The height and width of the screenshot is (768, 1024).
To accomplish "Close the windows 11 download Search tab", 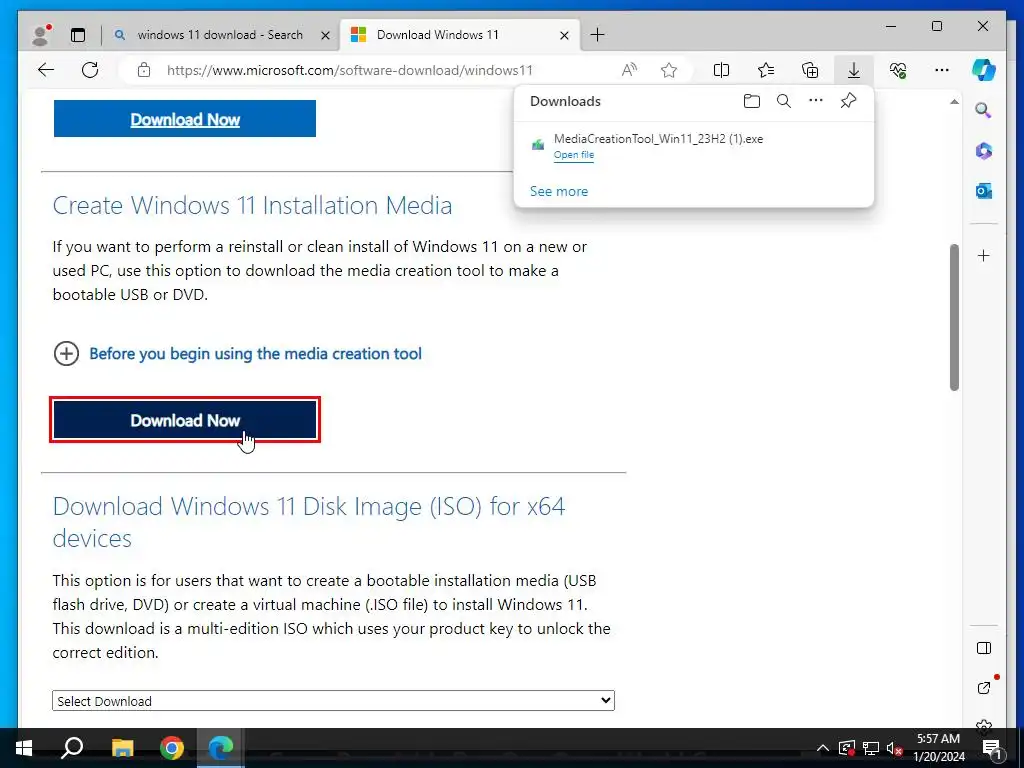I will [x=325, y=35].
